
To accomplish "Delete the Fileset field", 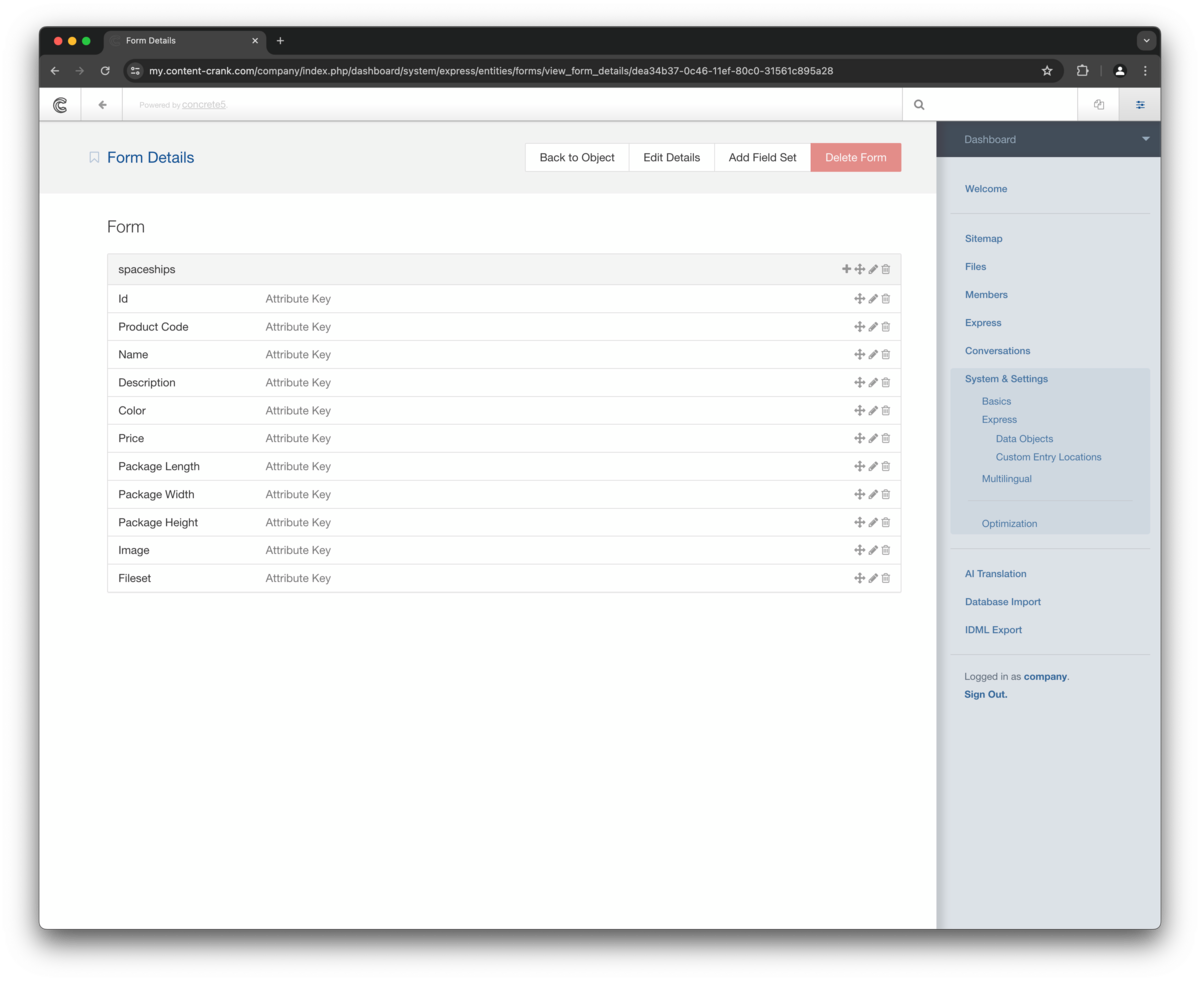I will (x=886, y=579).
